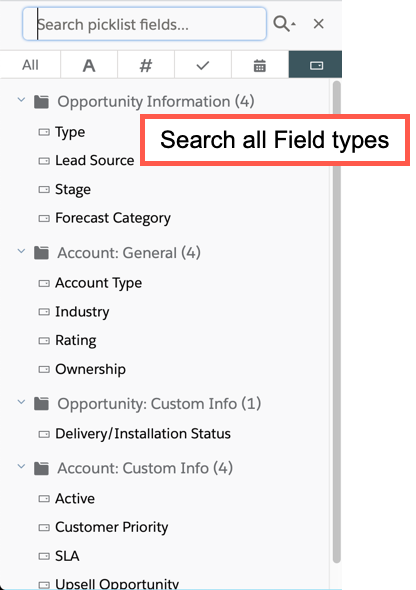Click the magnifier search options icon

tap(284, 24)
